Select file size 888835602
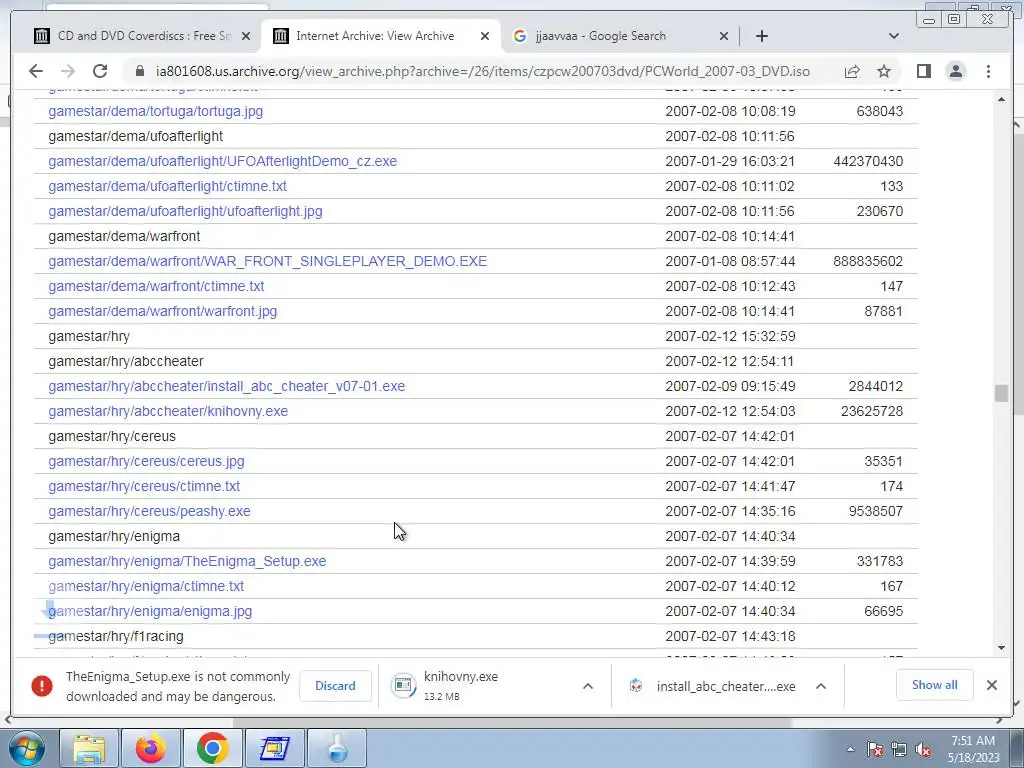 coord(868,261)
